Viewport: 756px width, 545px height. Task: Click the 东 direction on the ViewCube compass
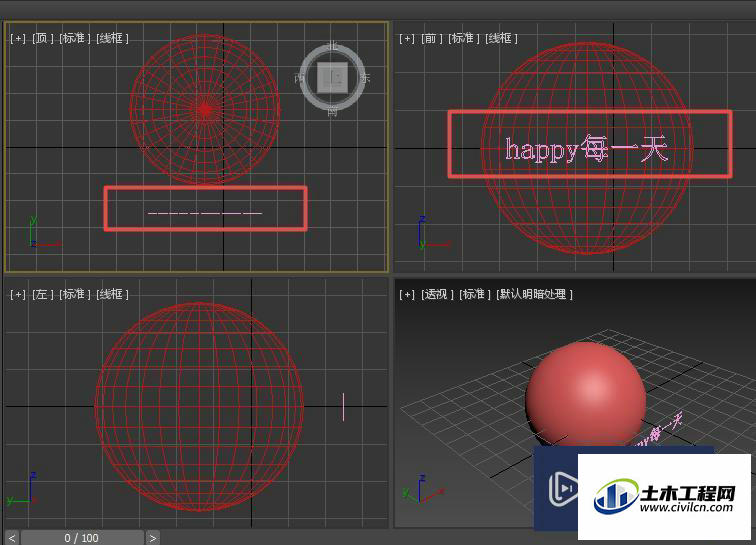pyautogui.click(x=364, y=78)
